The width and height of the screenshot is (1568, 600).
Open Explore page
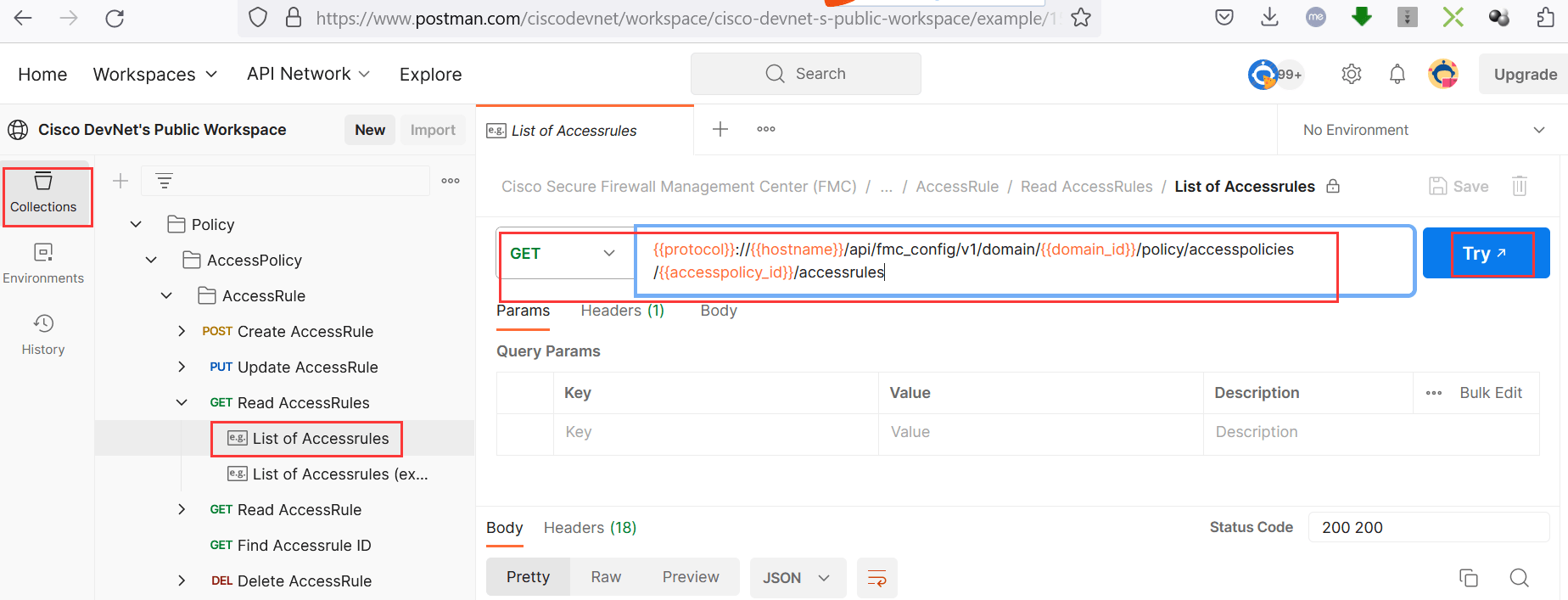[431, 75]
